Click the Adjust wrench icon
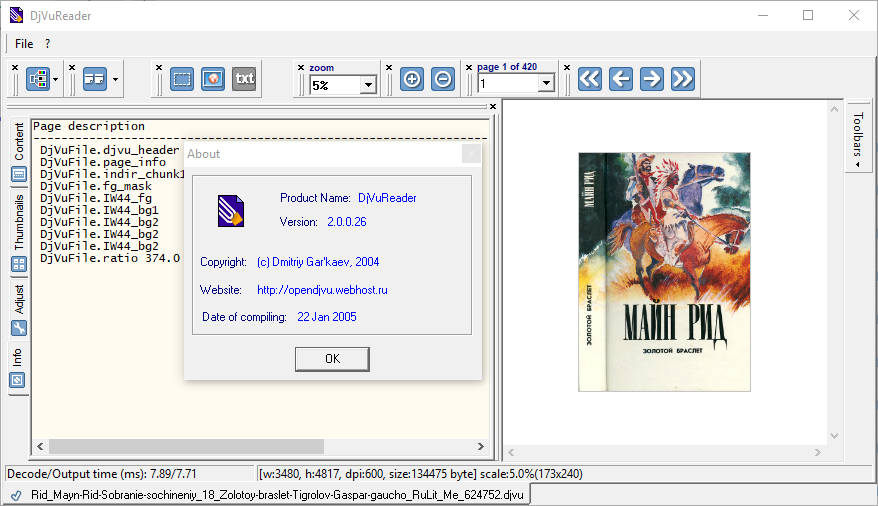 [x=19, y=328]
